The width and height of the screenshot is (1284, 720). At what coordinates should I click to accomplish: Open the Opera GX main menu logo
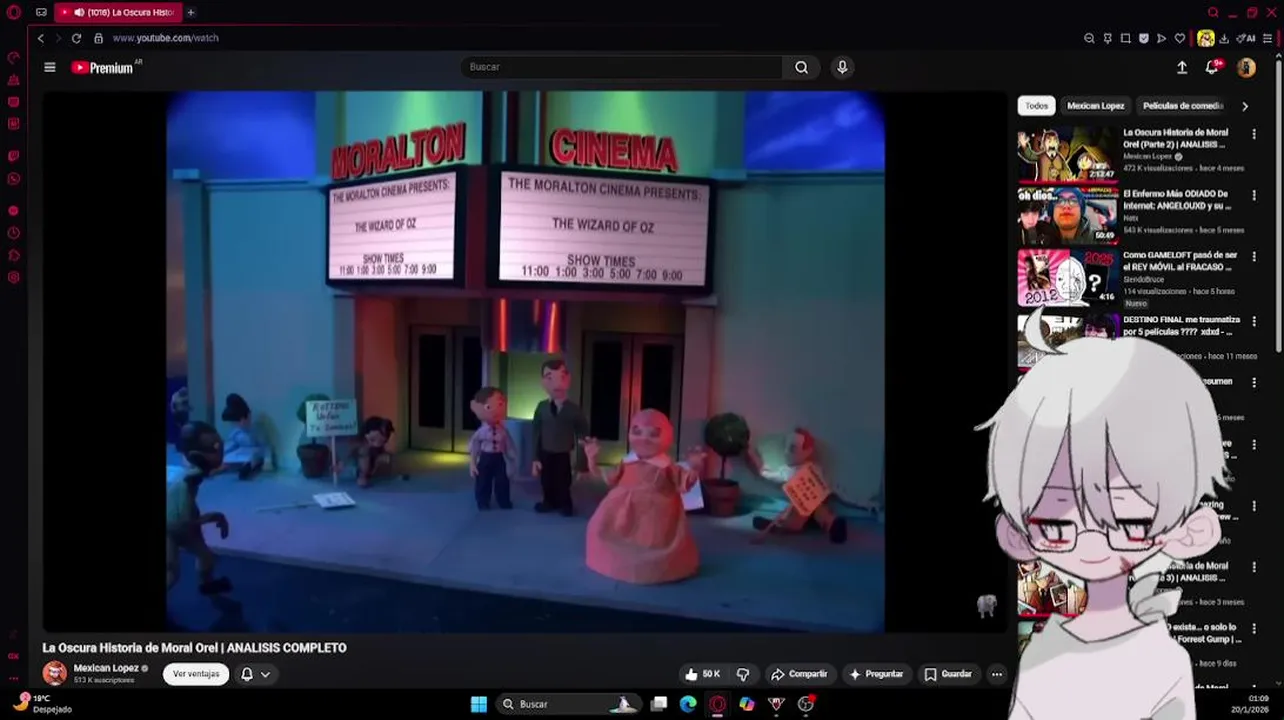14,12
